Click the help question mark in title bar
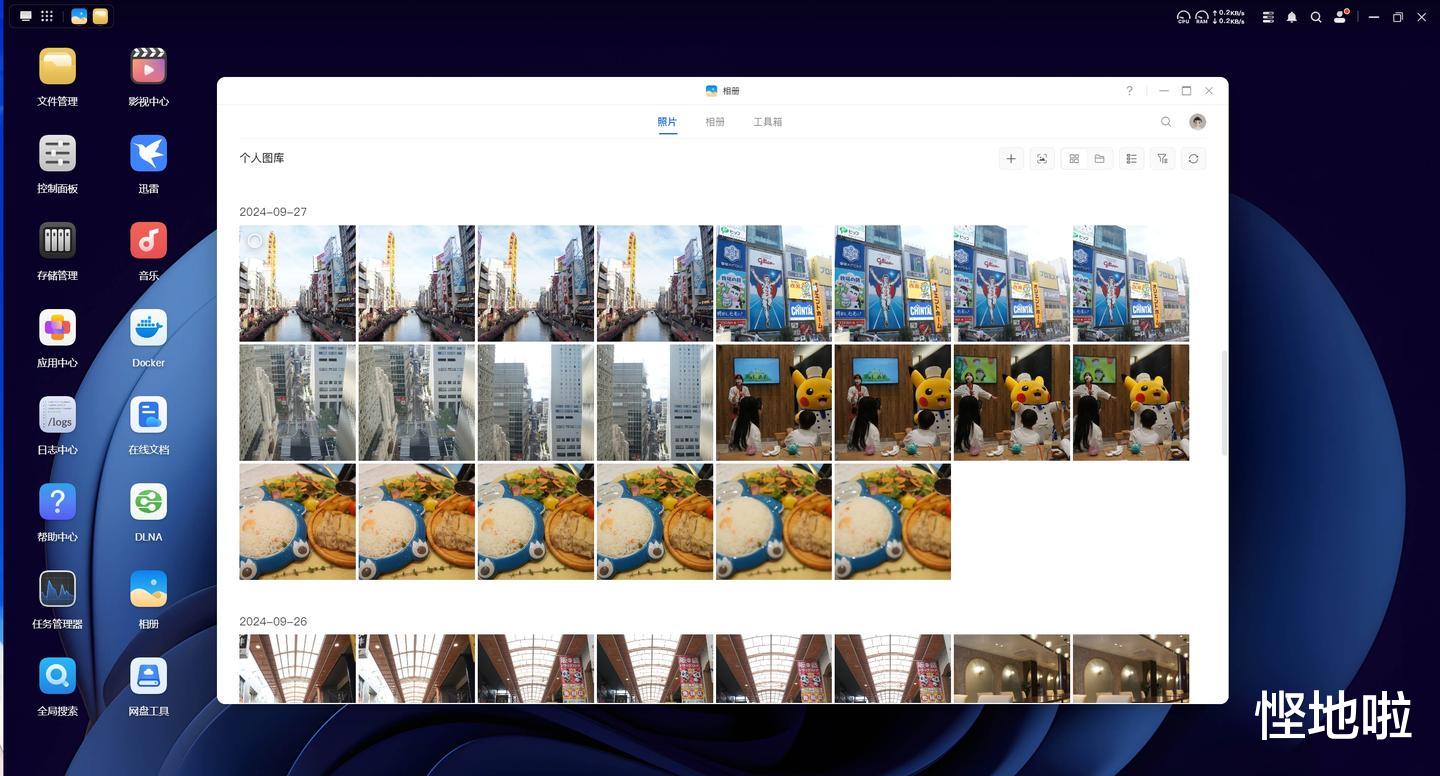Viewport: 1440px width, 776px height. (x=1130, y=91)
